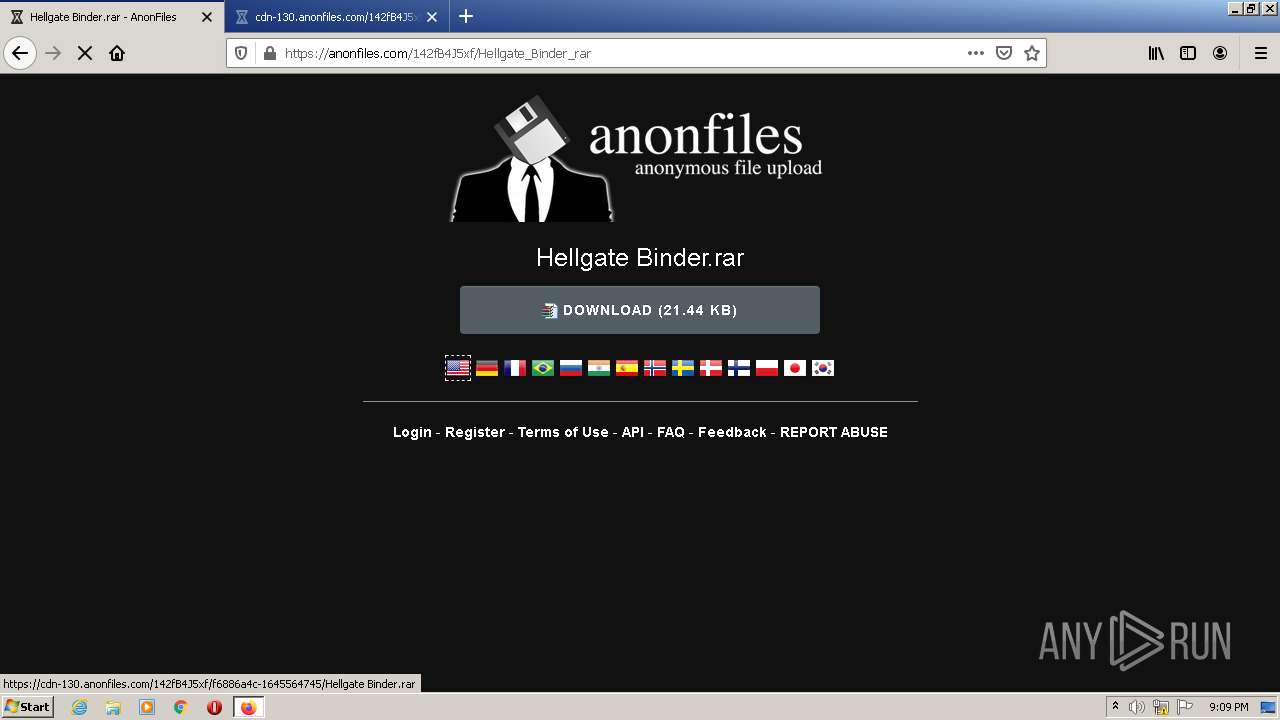Open the browser Home page icon
The height and width of the screenshot is (720, 1280).
click(117, 53)
